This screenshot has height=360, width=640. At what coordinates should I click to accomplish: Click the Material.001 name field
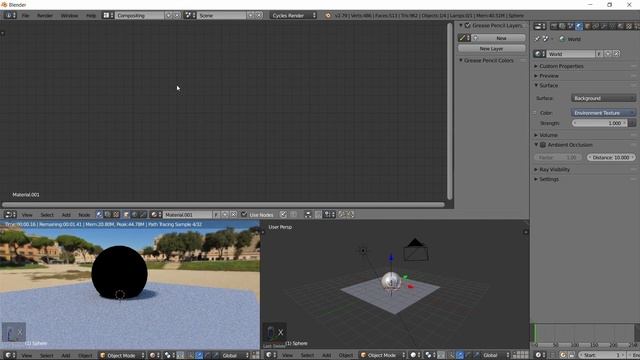(187, 214)
